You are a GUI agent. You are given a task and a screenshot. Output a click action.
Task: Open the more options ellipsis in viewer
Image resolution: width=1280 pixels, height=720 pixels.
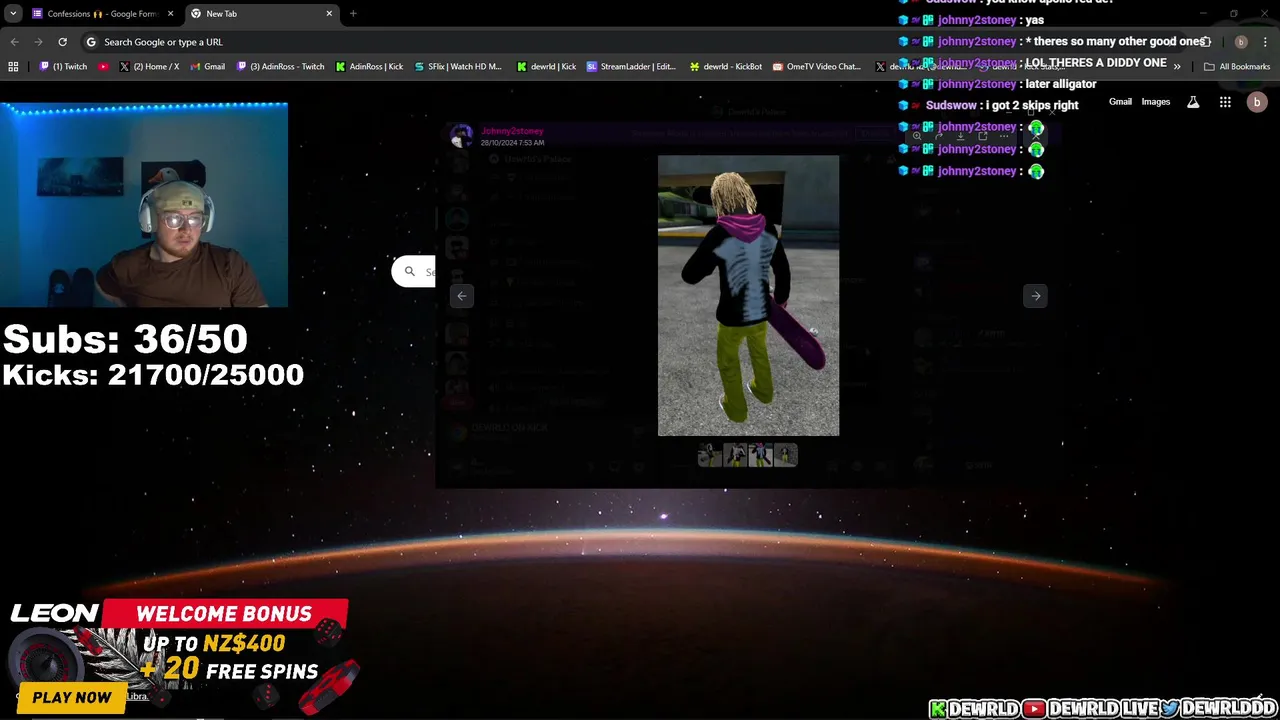coord(1004,136)
